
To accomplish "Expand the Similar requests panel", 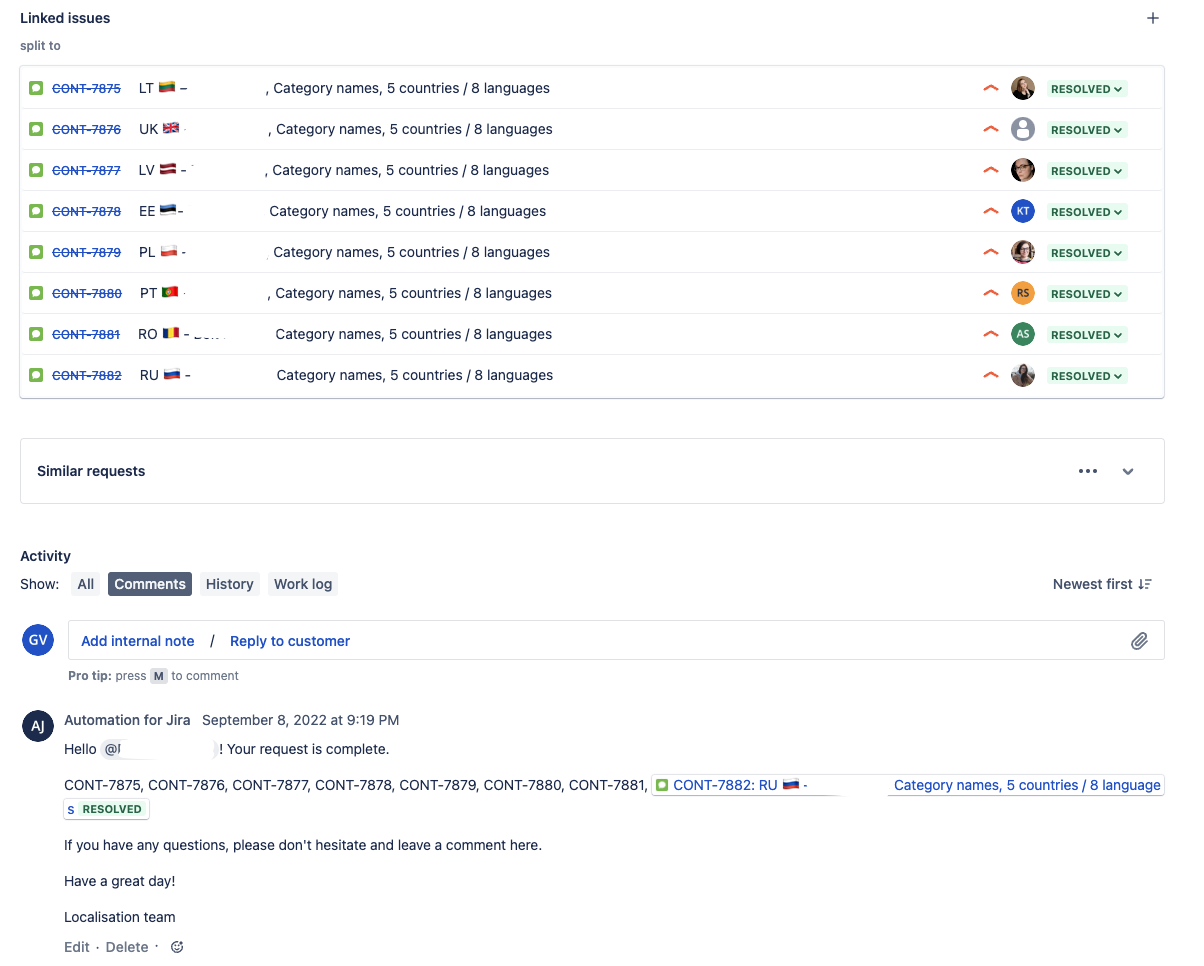I will click(x=1128, y=471).
